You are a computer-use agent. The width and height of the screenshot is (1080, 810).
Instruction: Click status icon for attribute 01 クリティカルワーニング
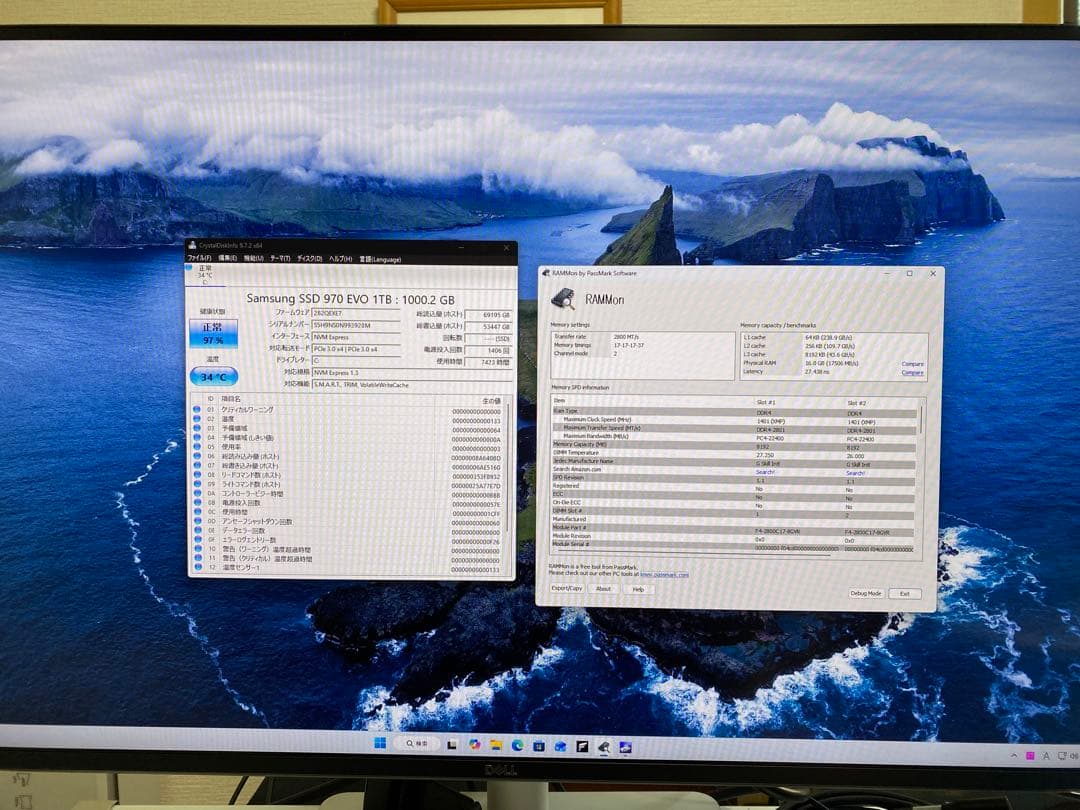pyautogui.click(x=197, y=409)
